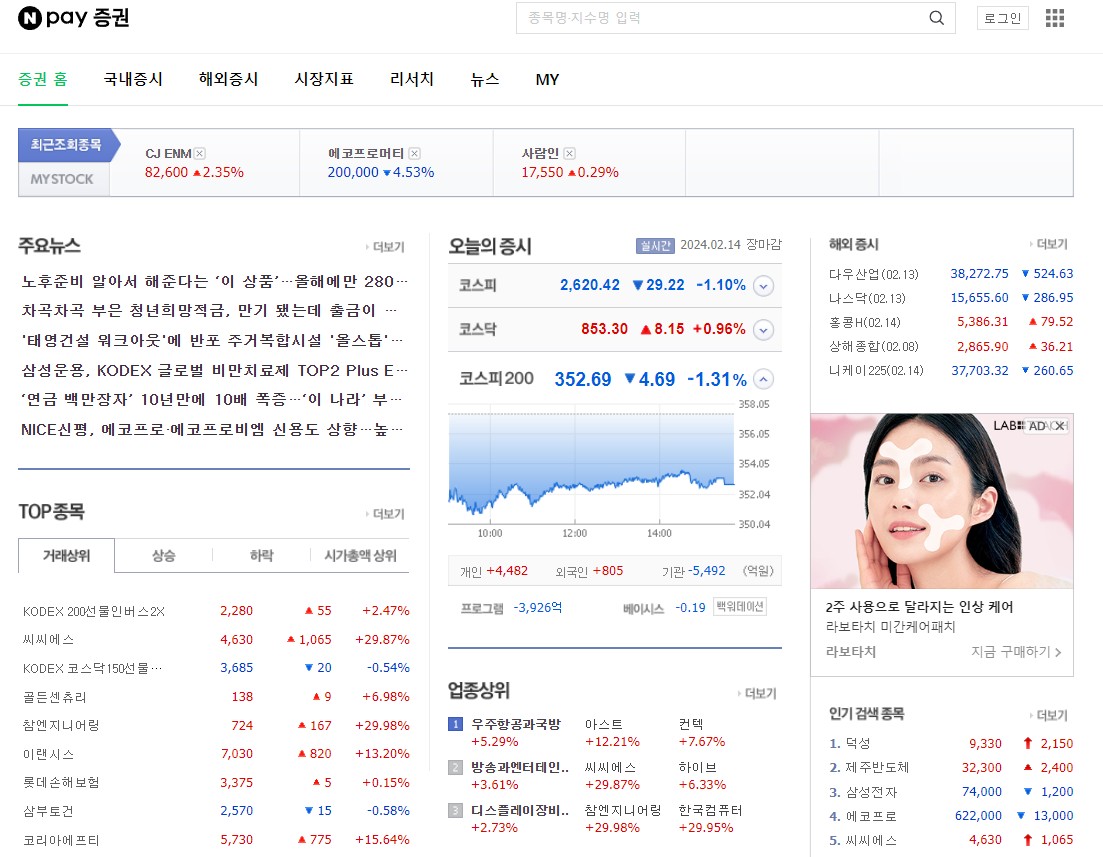Click the 실시간 badge icon
Image resolution: width=1103 pixels, height=857 pixels.
tap(654, 245)
